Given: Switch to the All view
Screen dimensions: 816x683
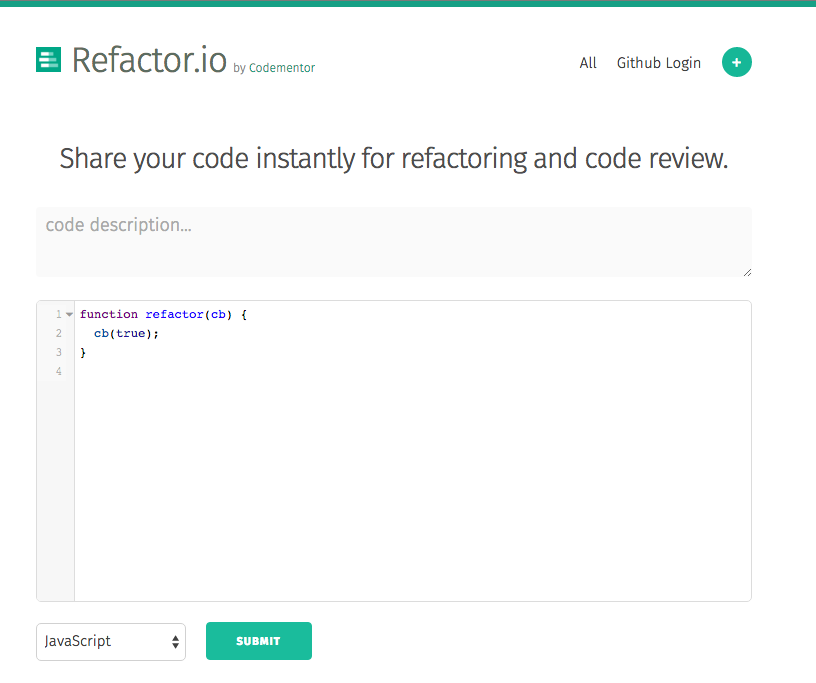Looking at the screenshot, I should click(588, 62).
